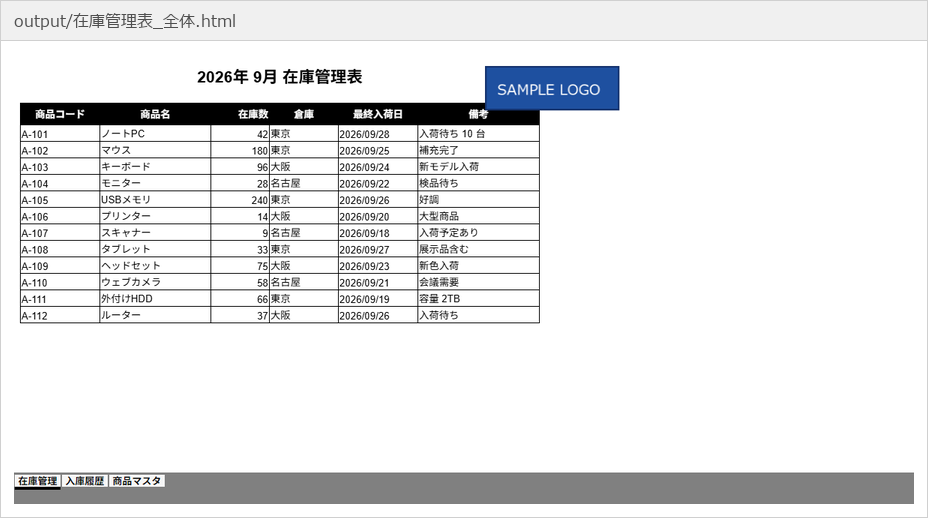
Task: Click the note 展示品含む
Action: point(478,250)
